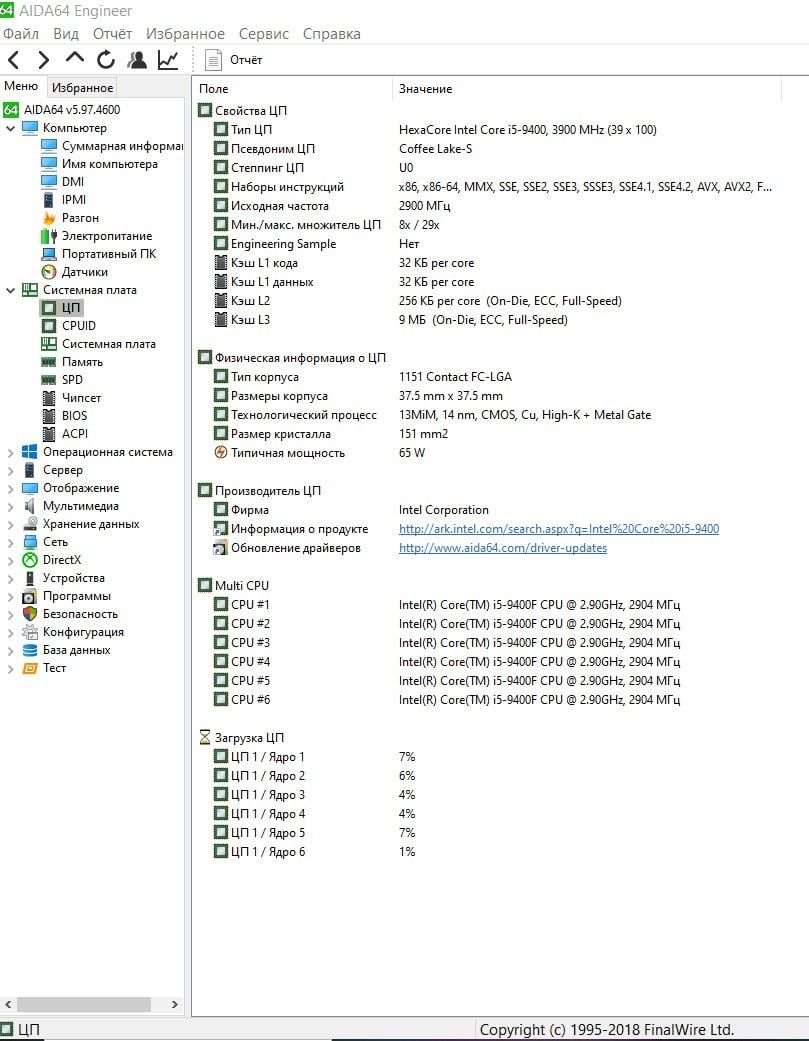Open the Файл menu
Viewport: 809px width, 1041px height.
[x=21, y=34]
